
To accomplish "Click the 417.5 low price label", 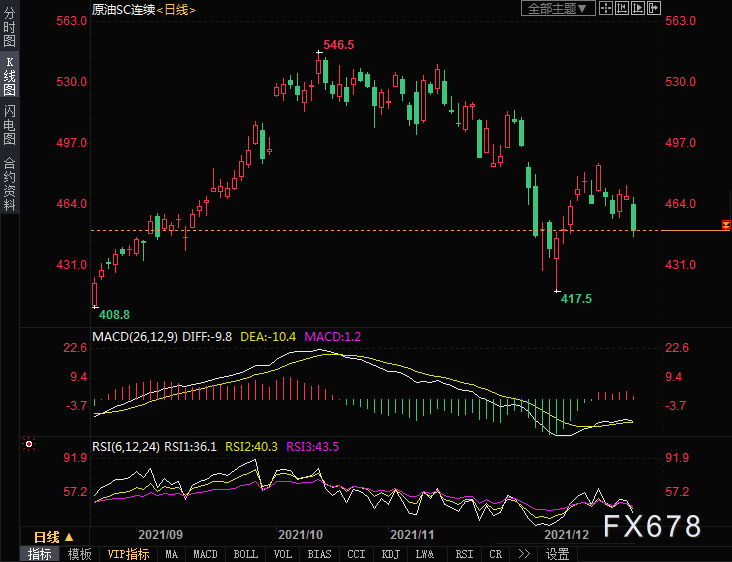I will (576, 299).
